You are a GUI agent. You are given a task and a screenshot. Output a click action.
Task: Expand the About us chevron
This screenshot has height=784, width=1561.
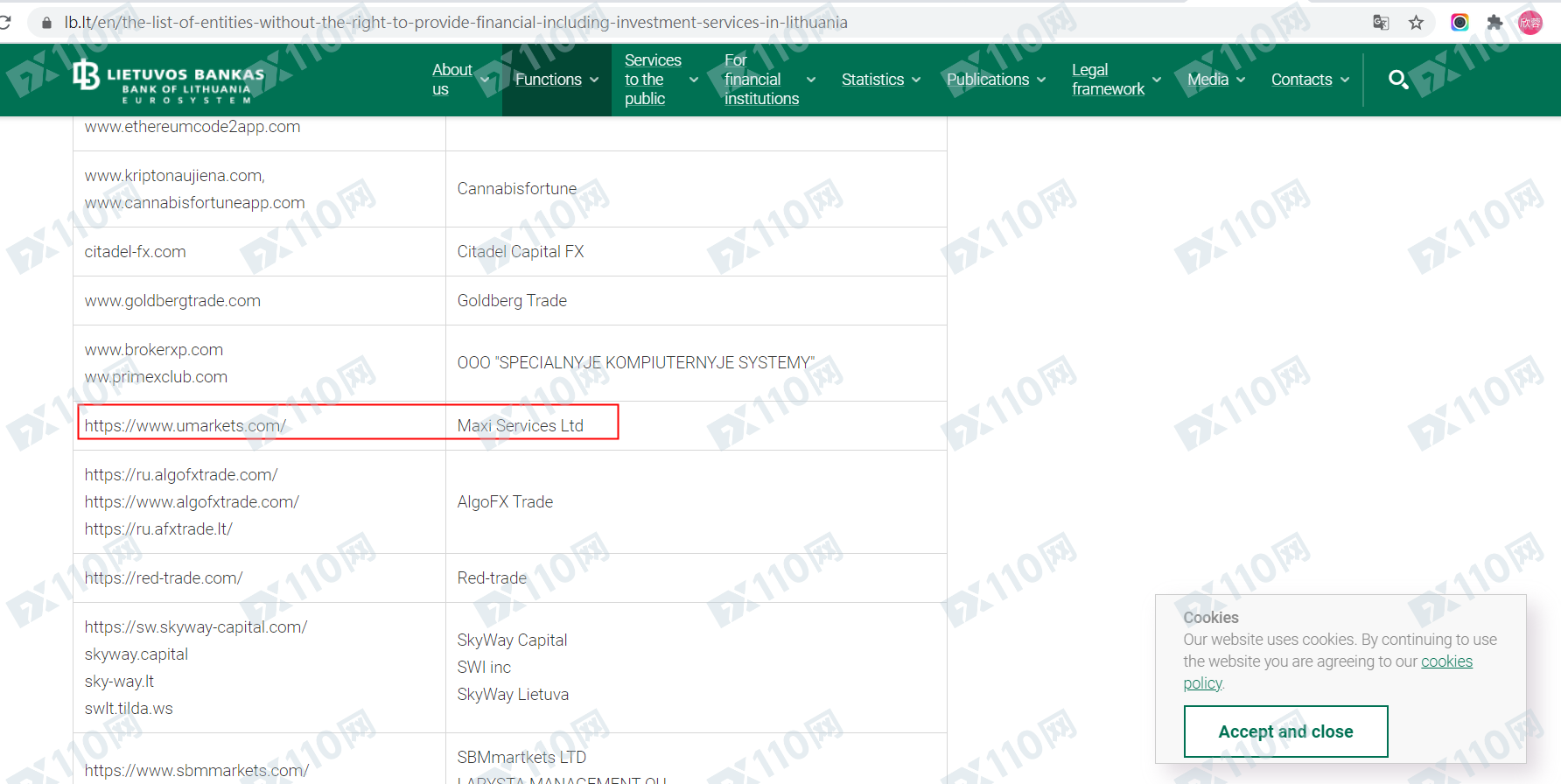pos(486,80)
